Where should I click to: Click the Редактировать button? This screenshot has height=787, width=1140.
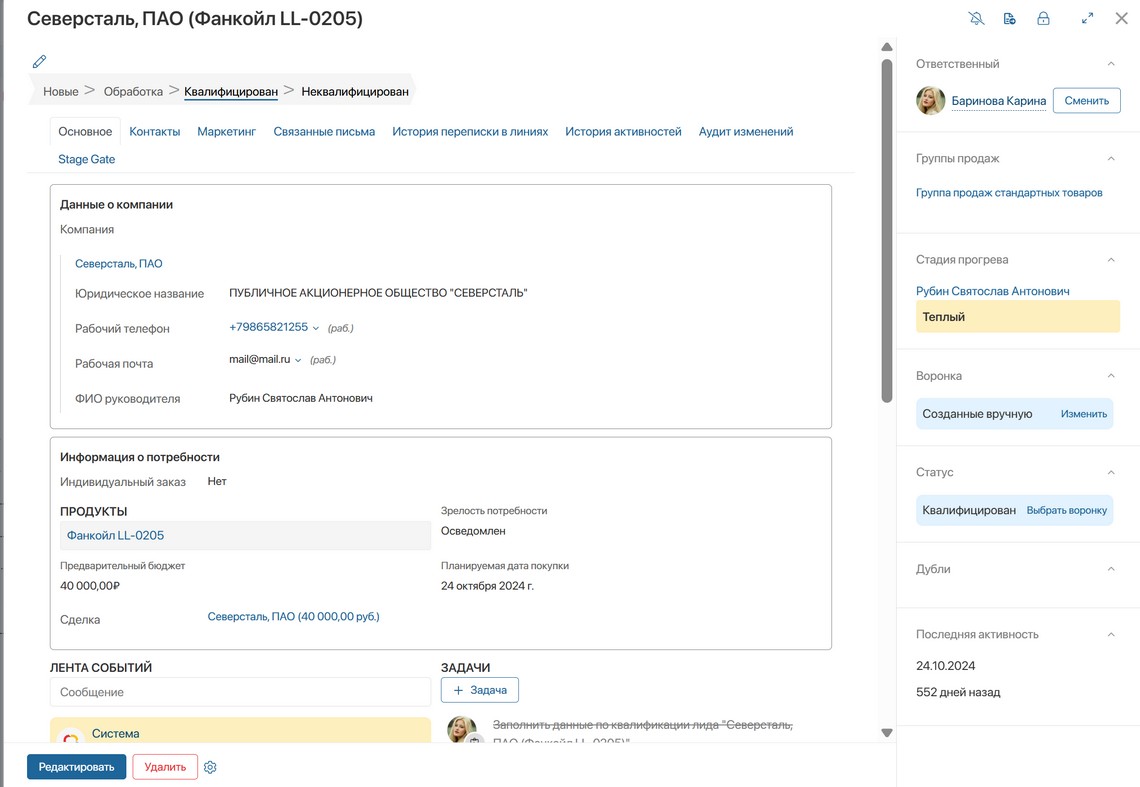point(76,767)
